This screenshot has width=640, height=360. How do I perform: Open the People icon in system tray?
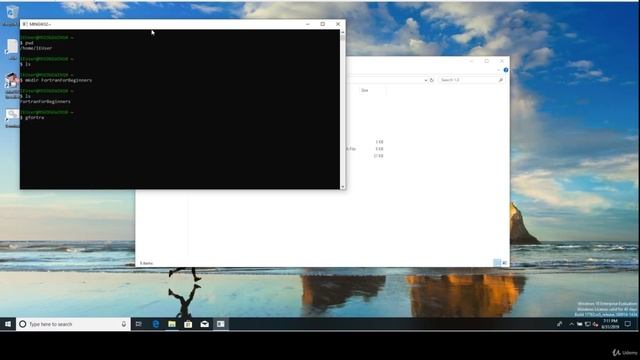tap(560, 324)
